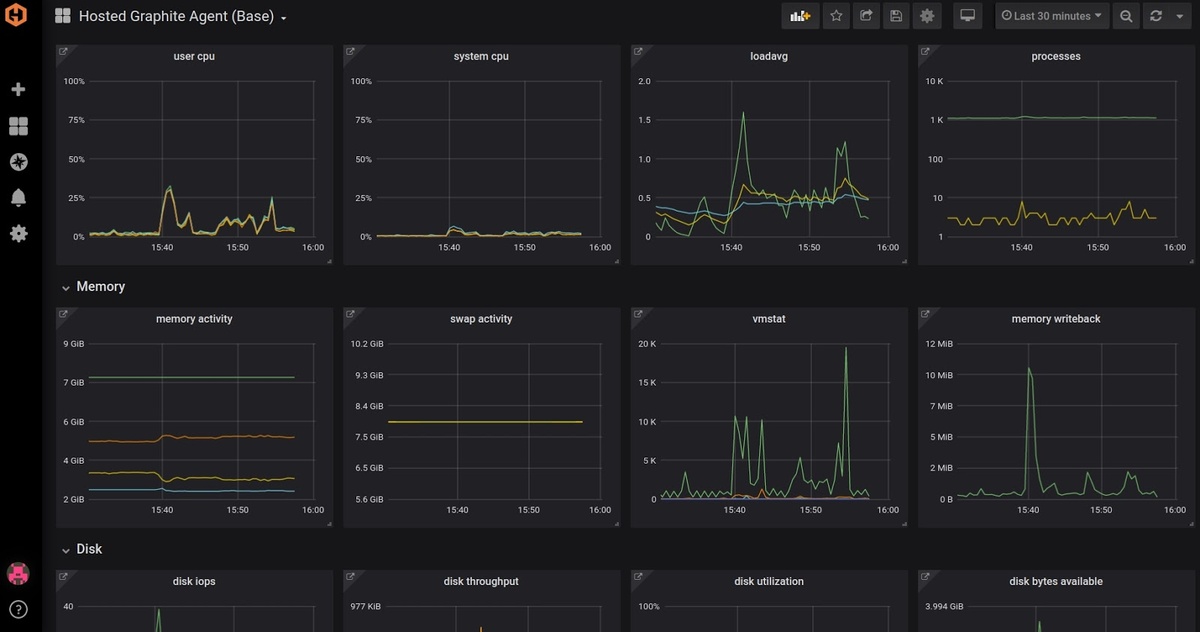Open dashboard settings gear in top toolbar
Image resolution: width=1200 pixels, height=632 pixels.
coord(927,16)
